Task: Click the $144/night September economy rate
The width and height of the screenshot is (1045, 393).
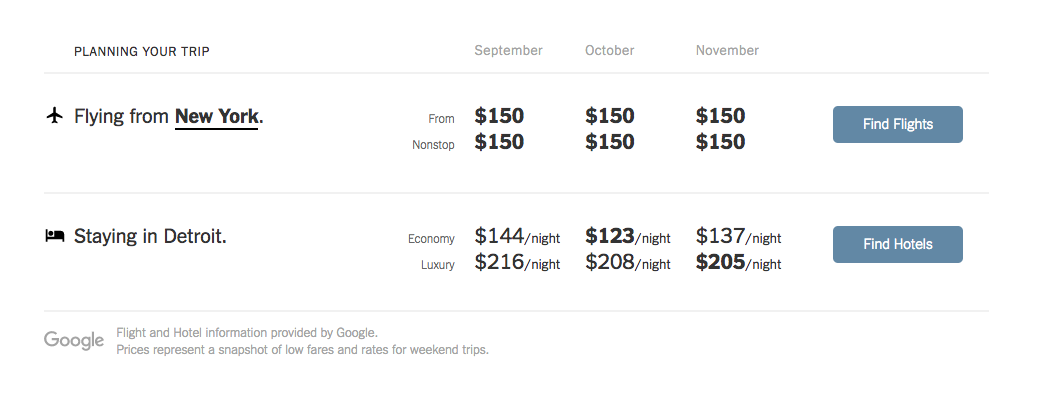Action: (x=517, y=236)
